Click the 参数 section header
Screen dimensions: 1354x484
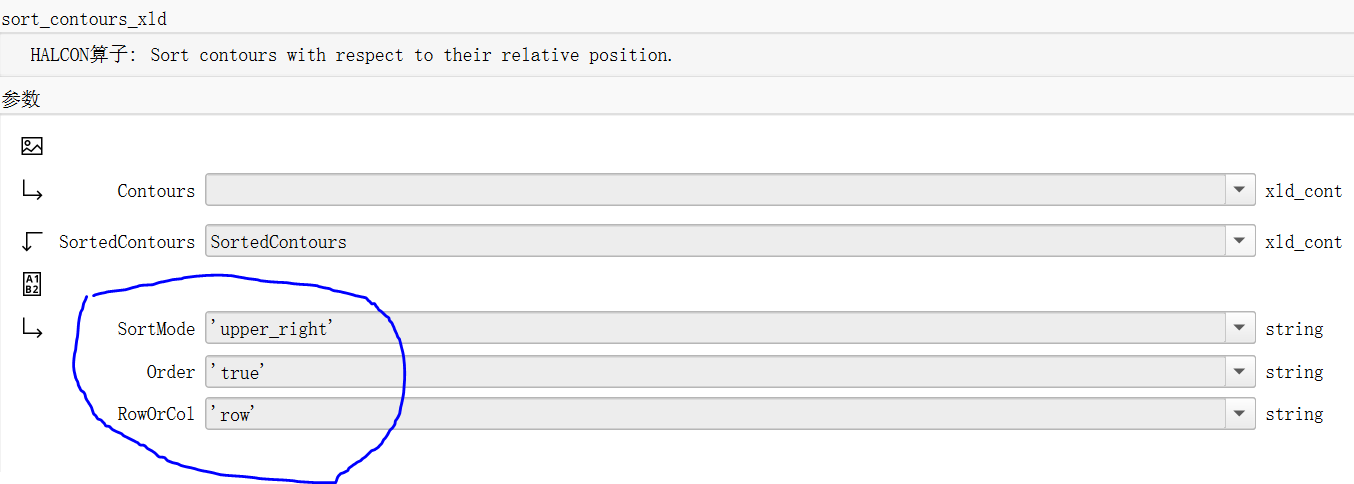click(21, 99)
